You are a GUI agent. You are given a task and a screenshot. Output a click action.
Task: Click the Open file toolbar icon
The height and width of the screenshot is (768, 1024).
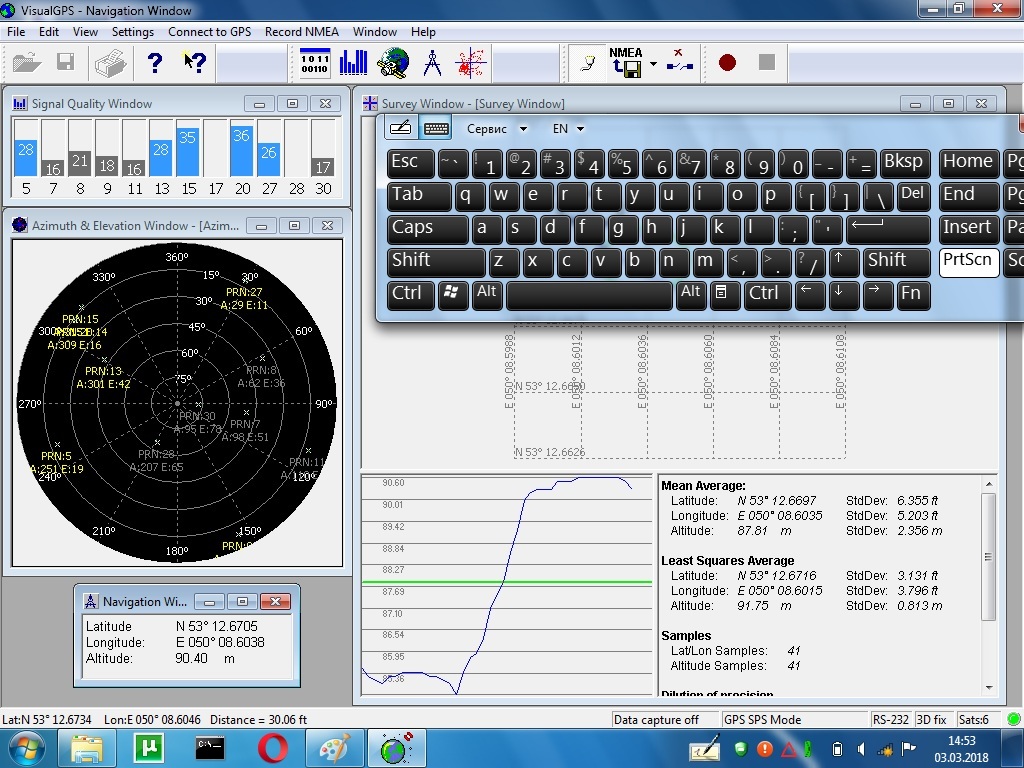click(x=27, y=63)
